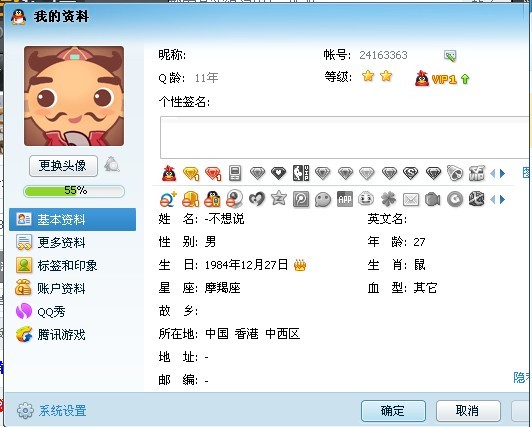Click the birthday crown icon
The height and width of the screenshot is (427, 532).
[300, 265]
